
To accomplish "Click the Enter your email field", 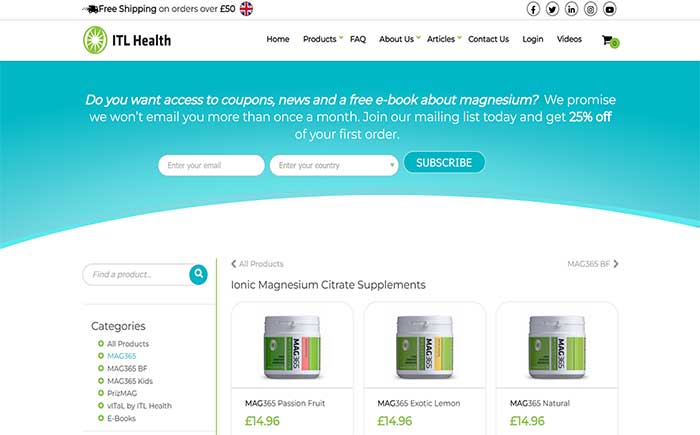I will click(x=211, y=165).
